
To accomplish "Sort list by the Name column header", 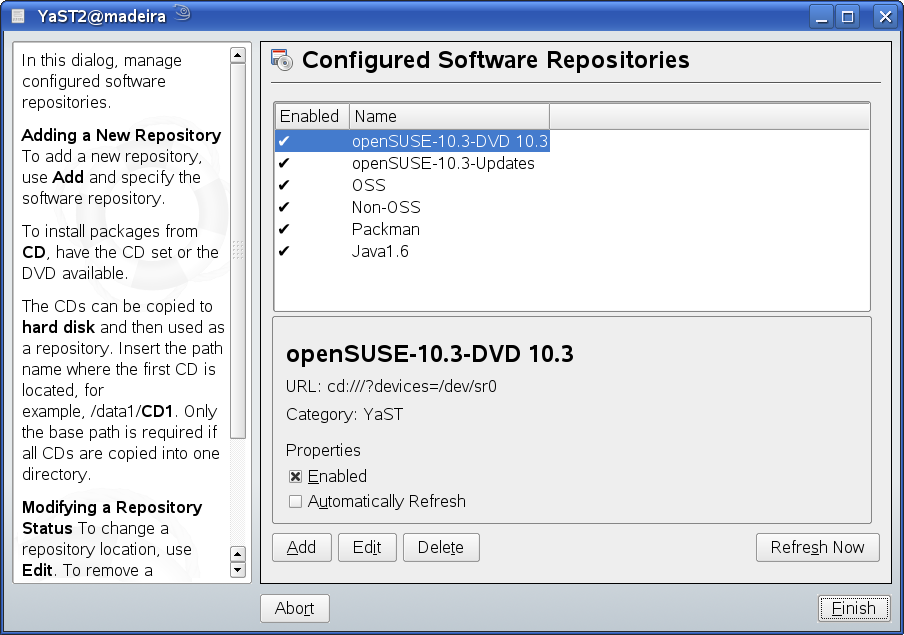I will pyautogui.click(x=449, y=117).
